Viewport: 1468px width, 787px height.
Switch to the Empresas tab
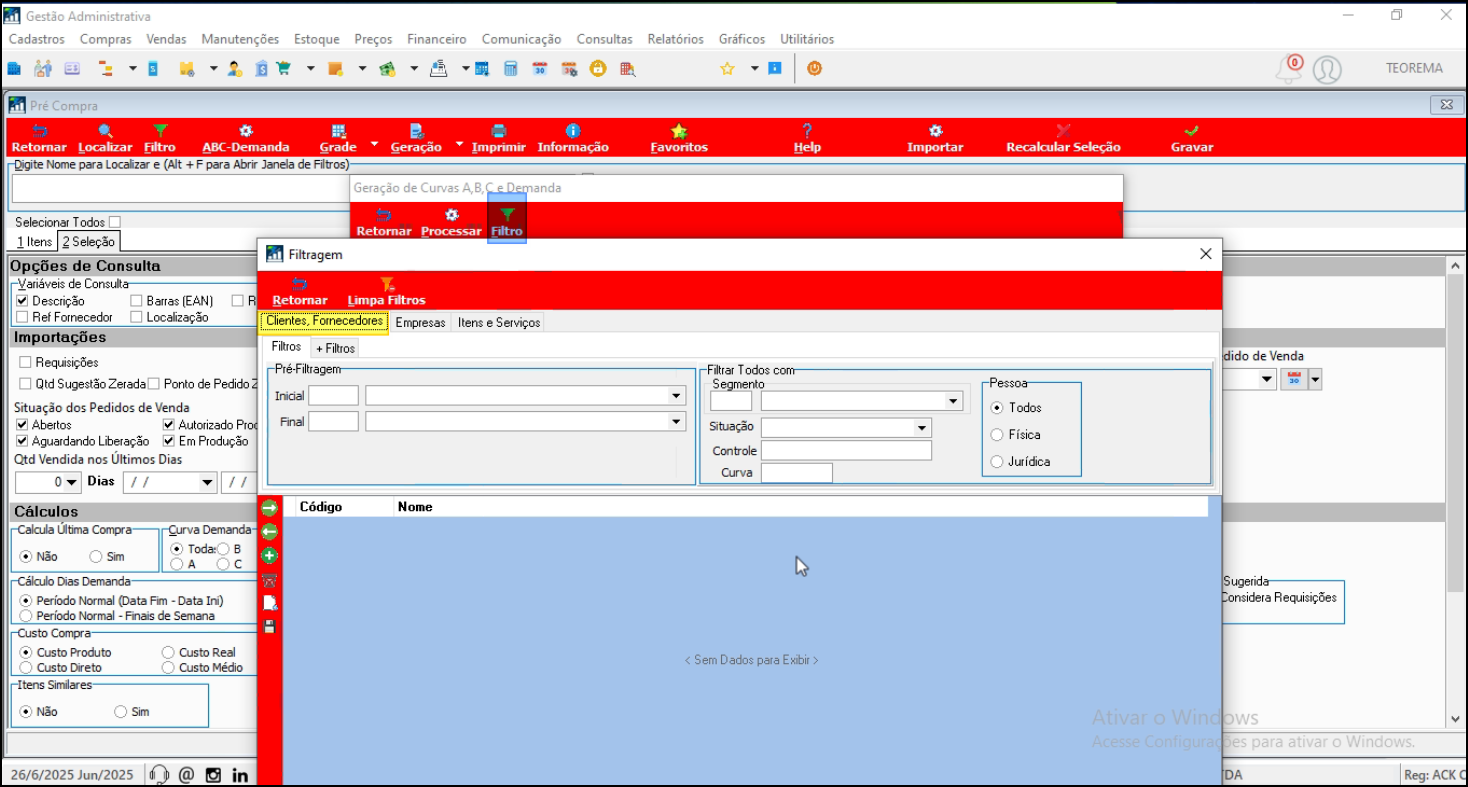(x=420, y=322)
